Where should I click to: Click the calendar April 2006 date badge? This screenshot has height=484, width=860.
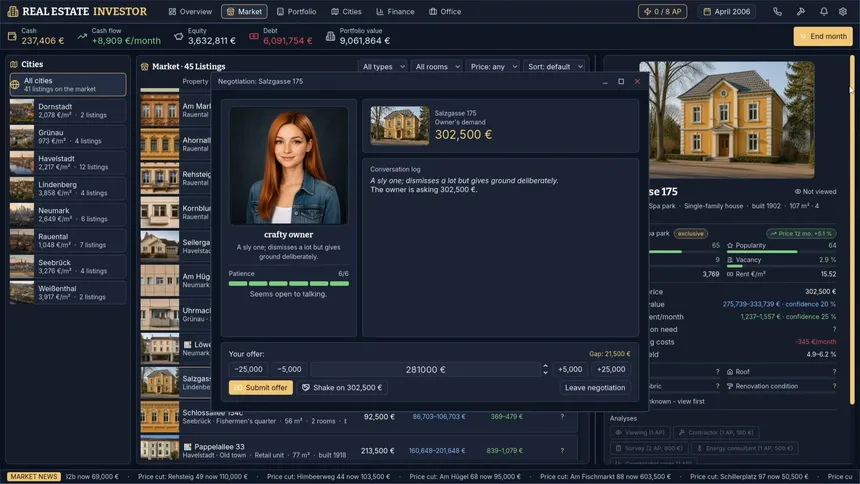point(727,12)
